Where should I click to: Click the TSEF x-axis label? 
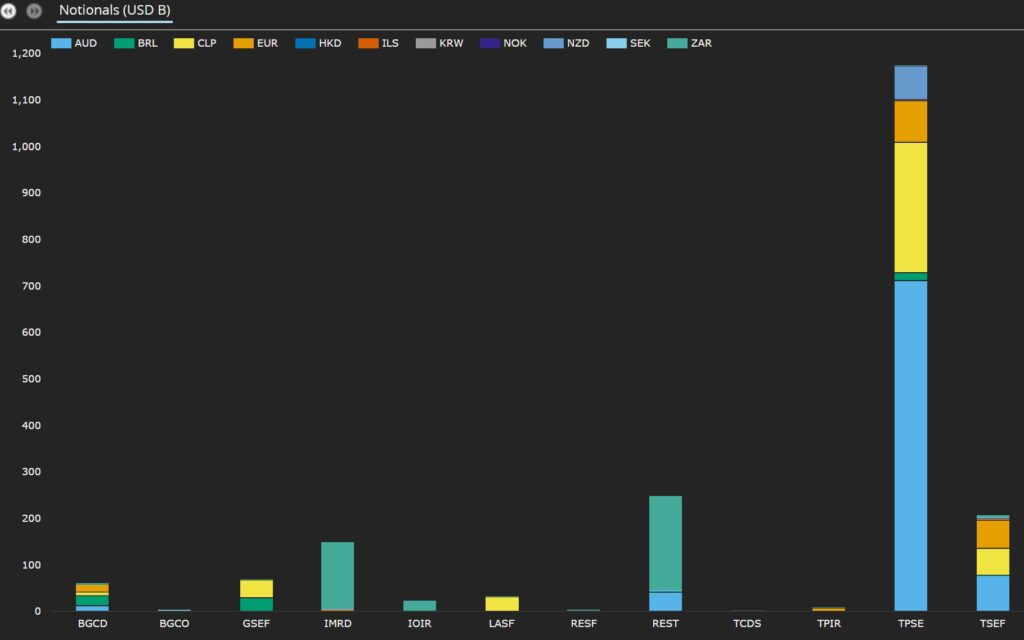point(992,624)
